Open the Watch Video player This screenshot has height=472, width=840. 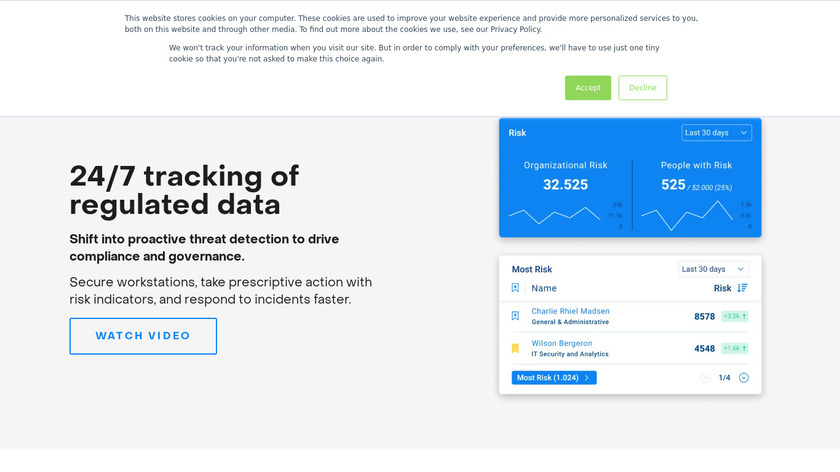tap(143, 336)
